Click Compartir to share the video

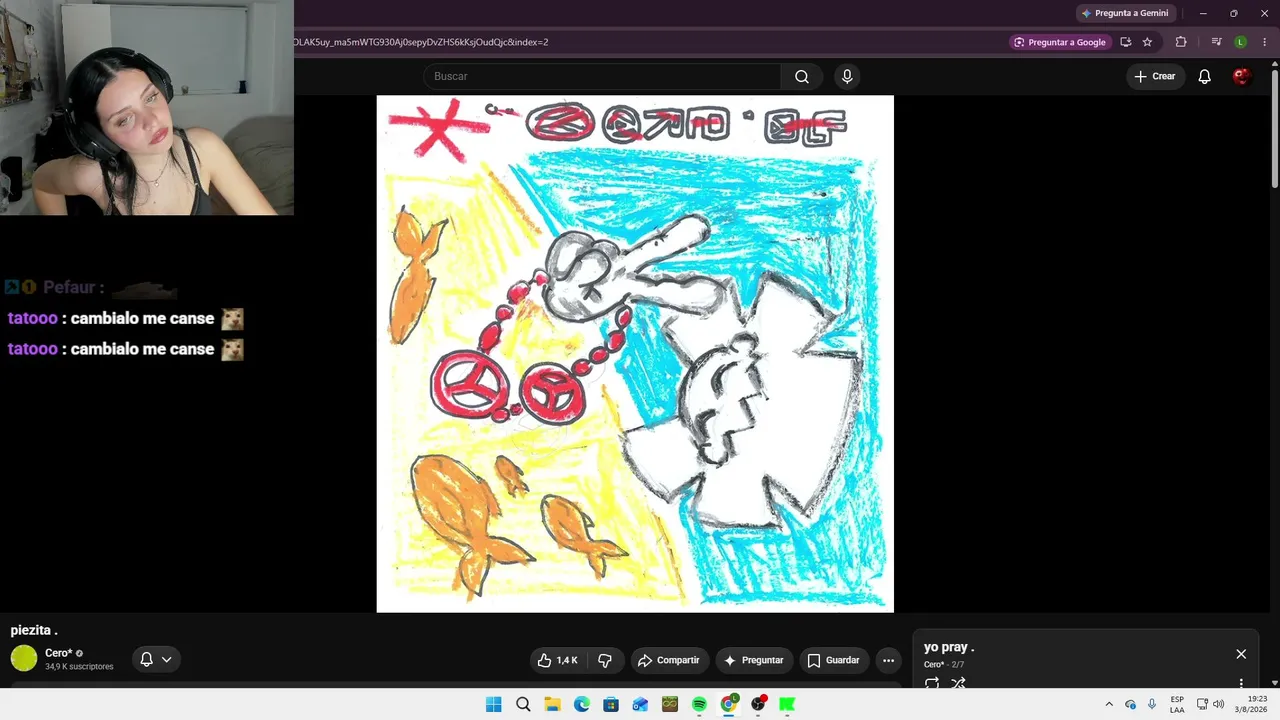click(x=669, y=660)
